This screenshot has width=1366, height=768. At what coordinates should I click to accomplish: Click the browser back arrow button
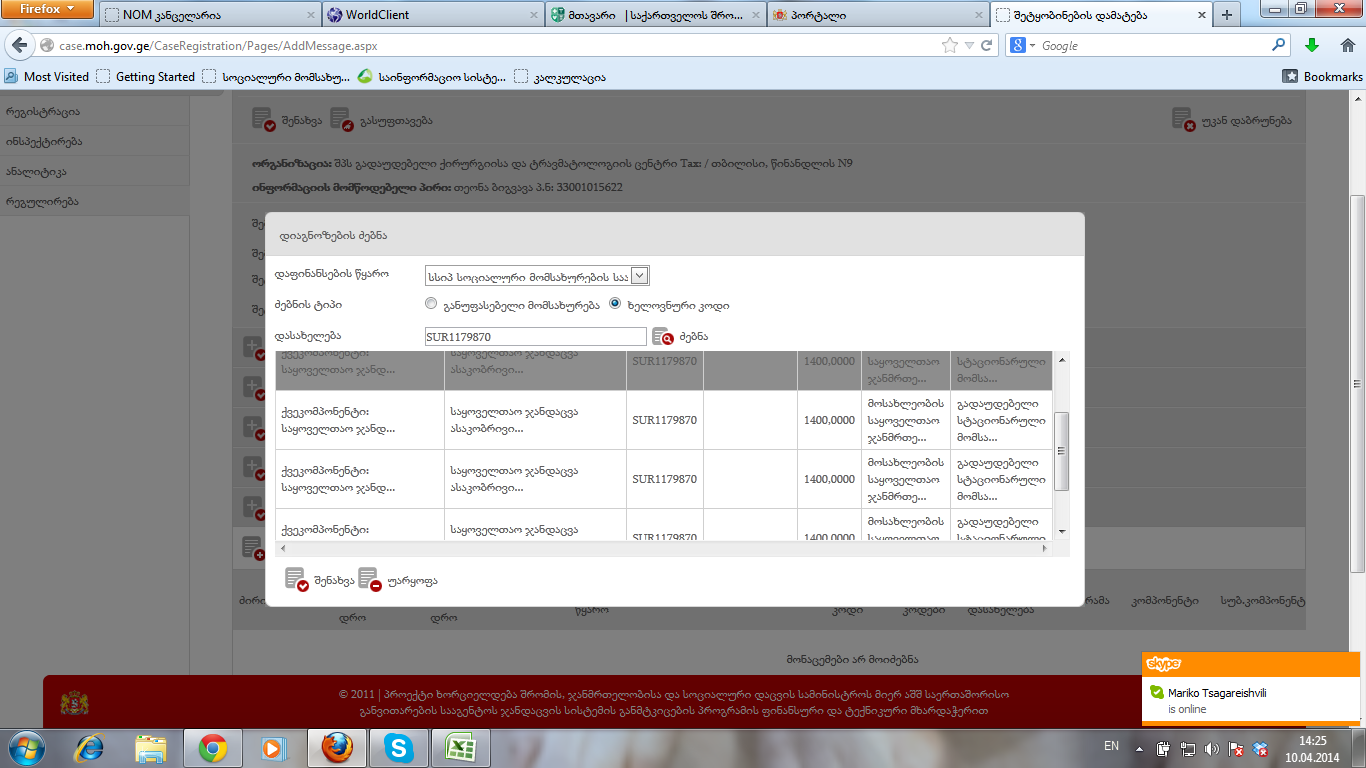pos(19,46)
